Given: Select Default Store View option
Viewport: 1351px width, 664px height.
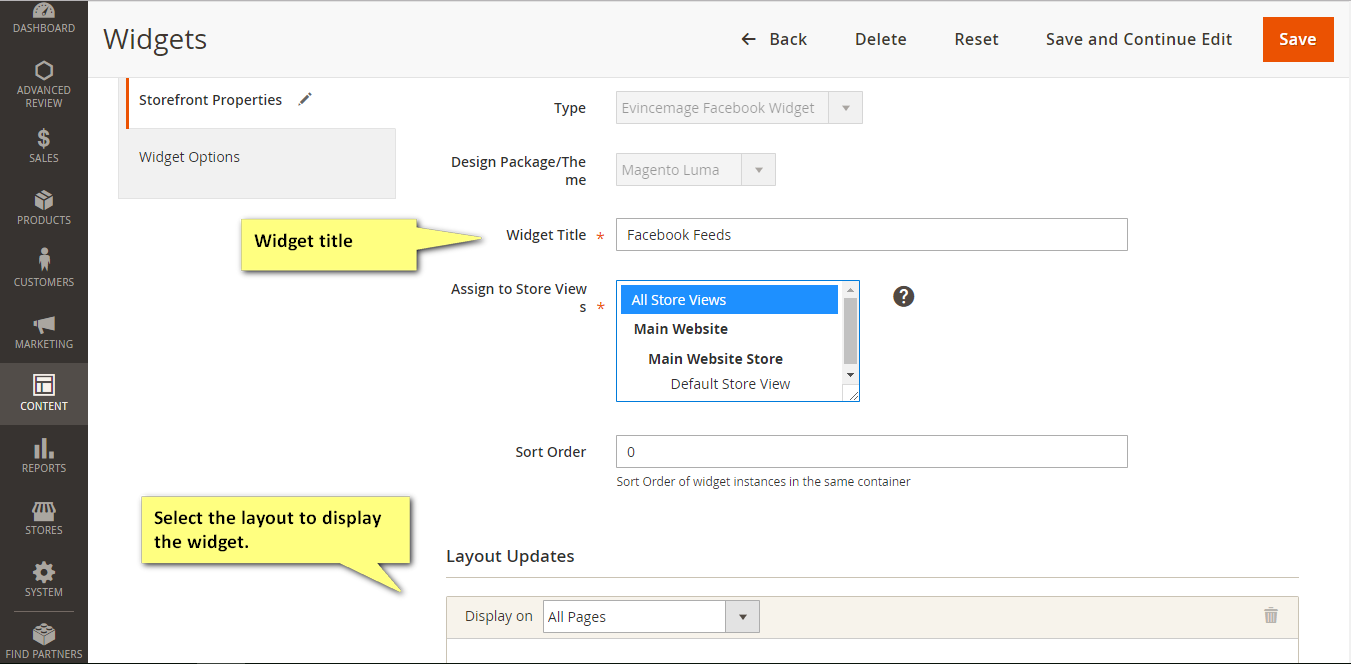Looking at the screenshot, I should point(730,384).
